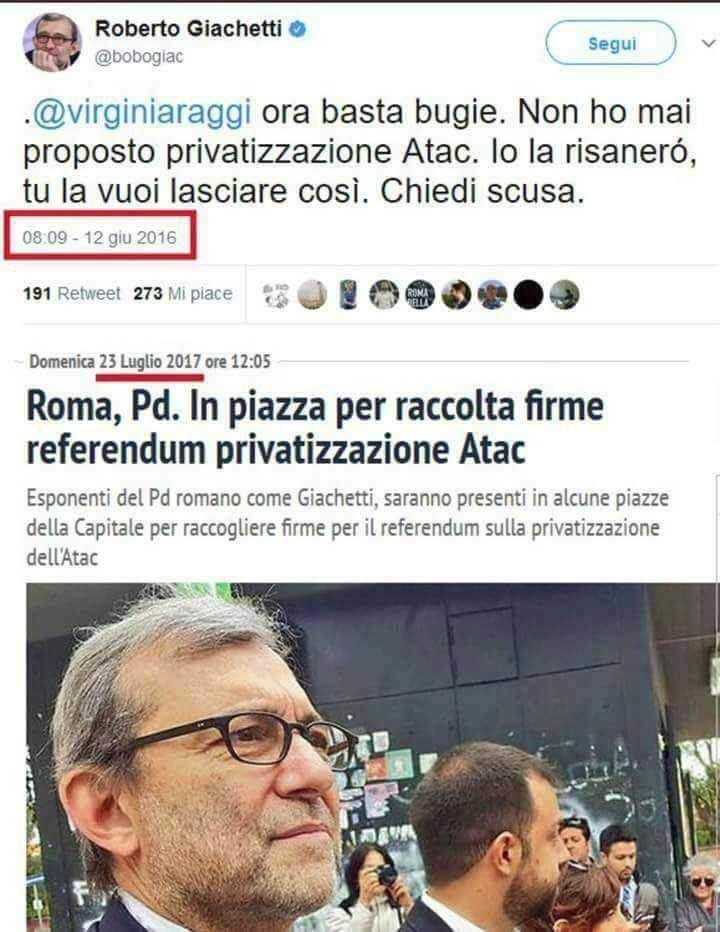720x932 pixels.
Task: Open the tweet timestamp 08:09 - 12 giu 2016
Action: point(99,237)
